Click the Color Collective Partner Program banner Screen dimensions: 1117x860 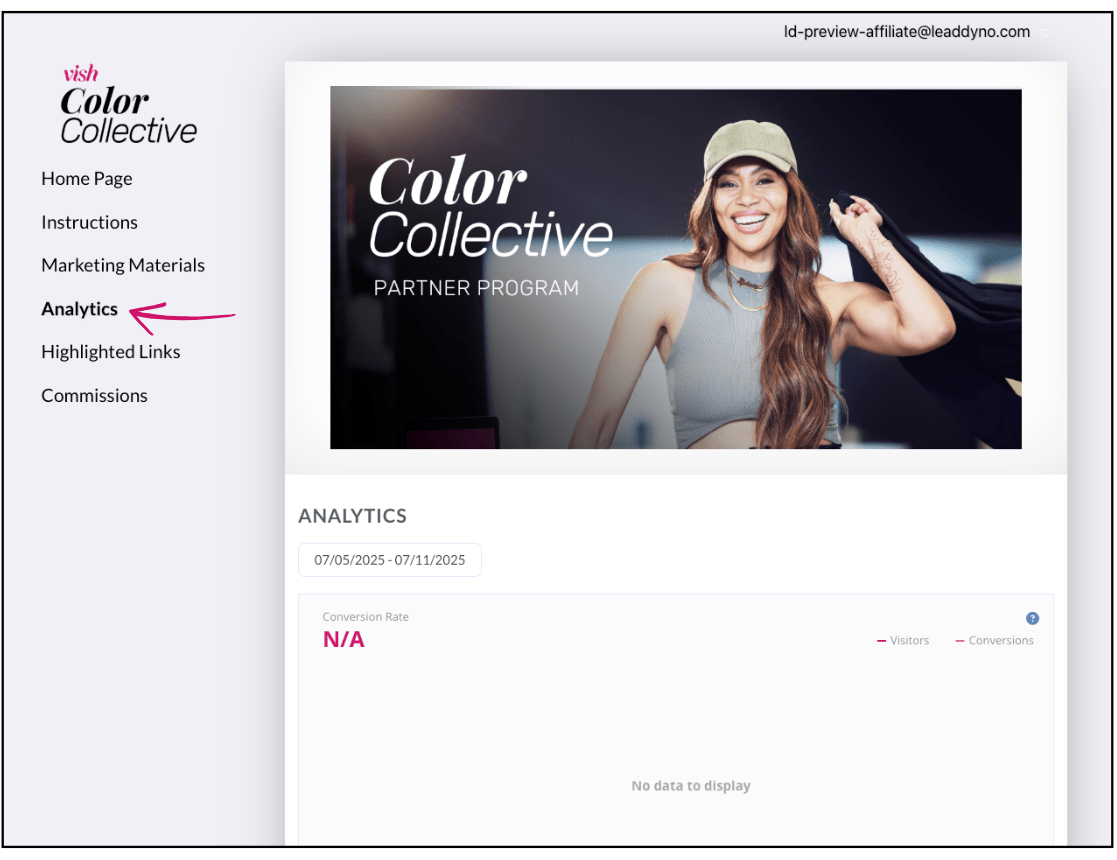[675, 268]
